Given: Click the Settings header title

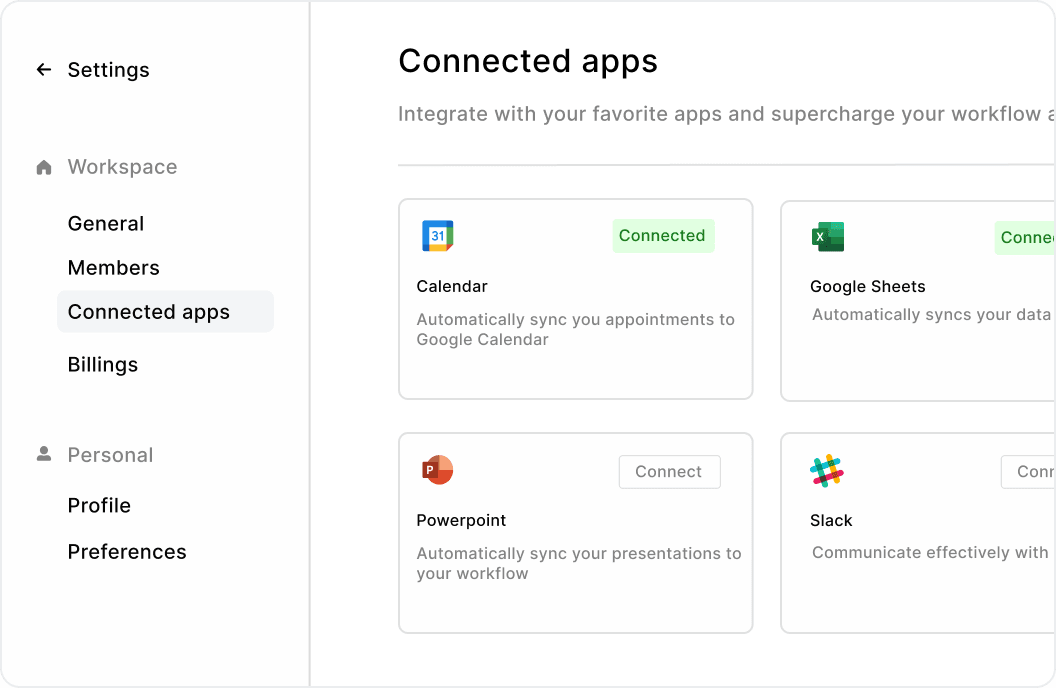Looking at the screenshot, I should (x=108, y=70).
